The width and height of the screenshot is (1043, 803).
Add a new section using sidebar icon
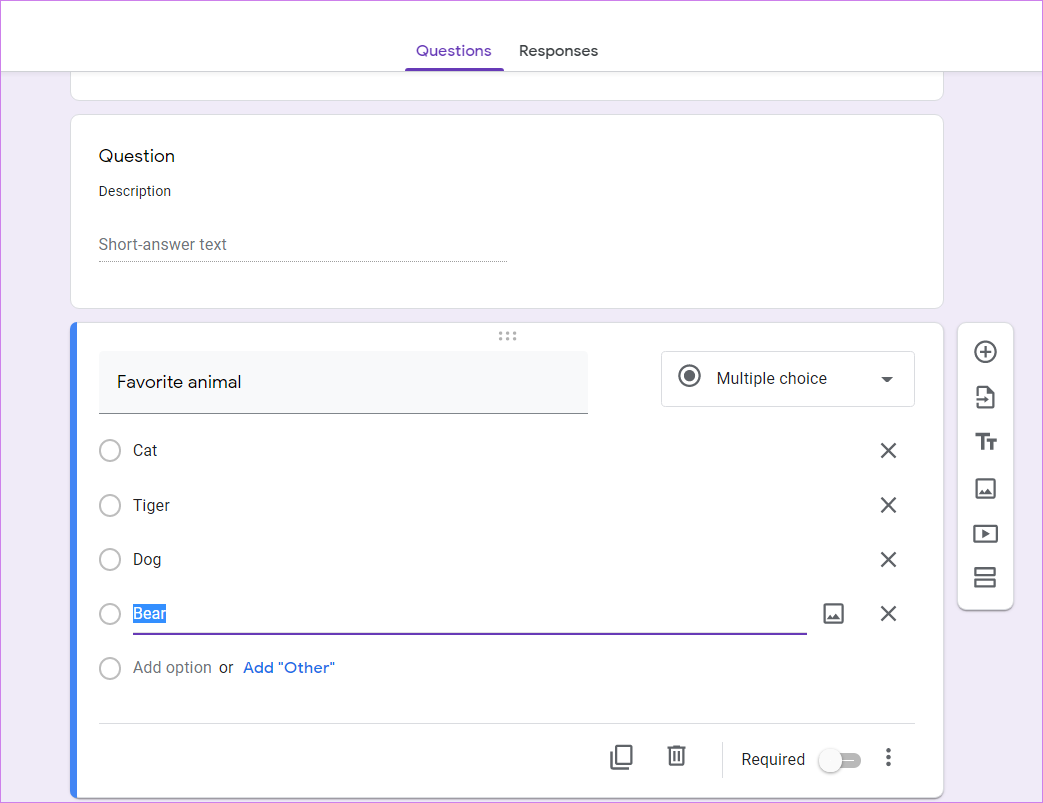coord(985,577)
